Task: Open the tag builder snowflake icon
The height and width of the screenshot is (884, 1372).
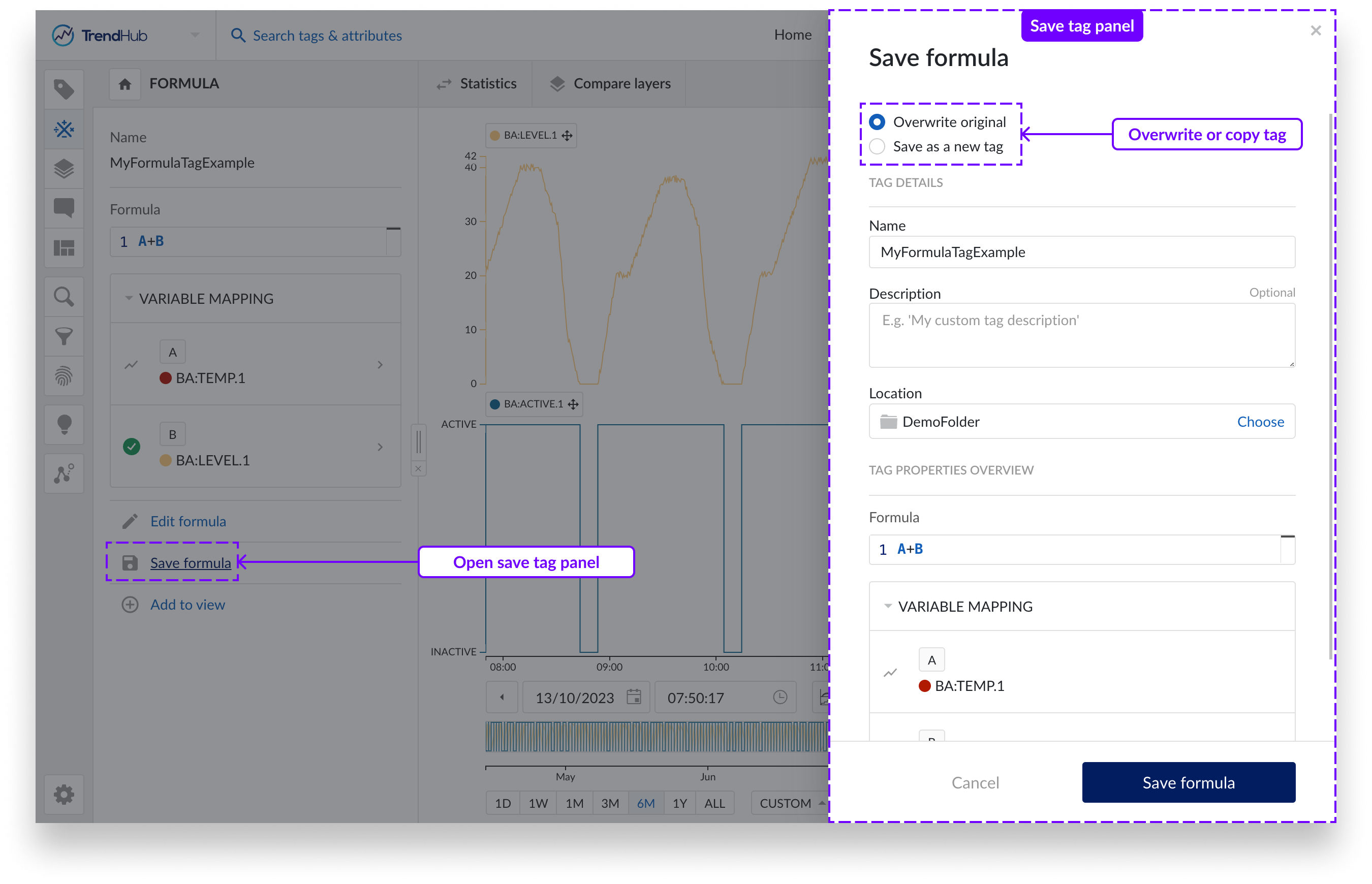Action: tap(64, 129)
